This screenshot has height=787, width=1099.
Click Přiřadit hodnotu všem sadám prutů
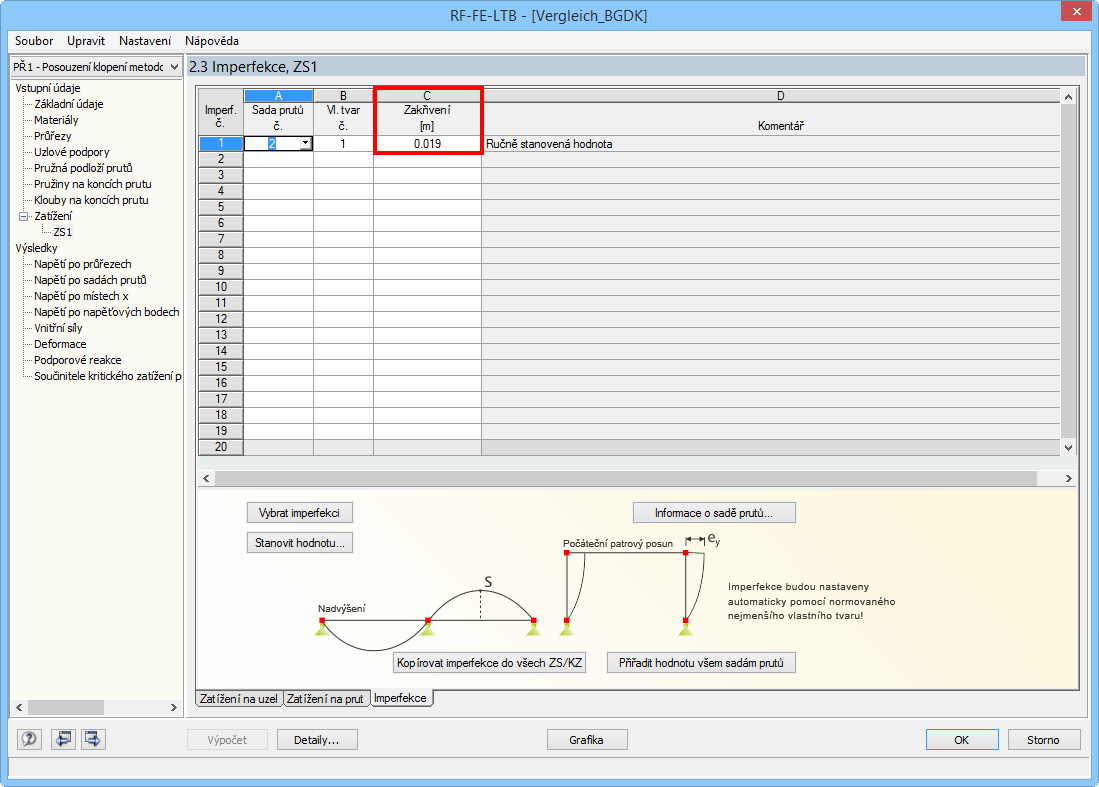point(701,663)
